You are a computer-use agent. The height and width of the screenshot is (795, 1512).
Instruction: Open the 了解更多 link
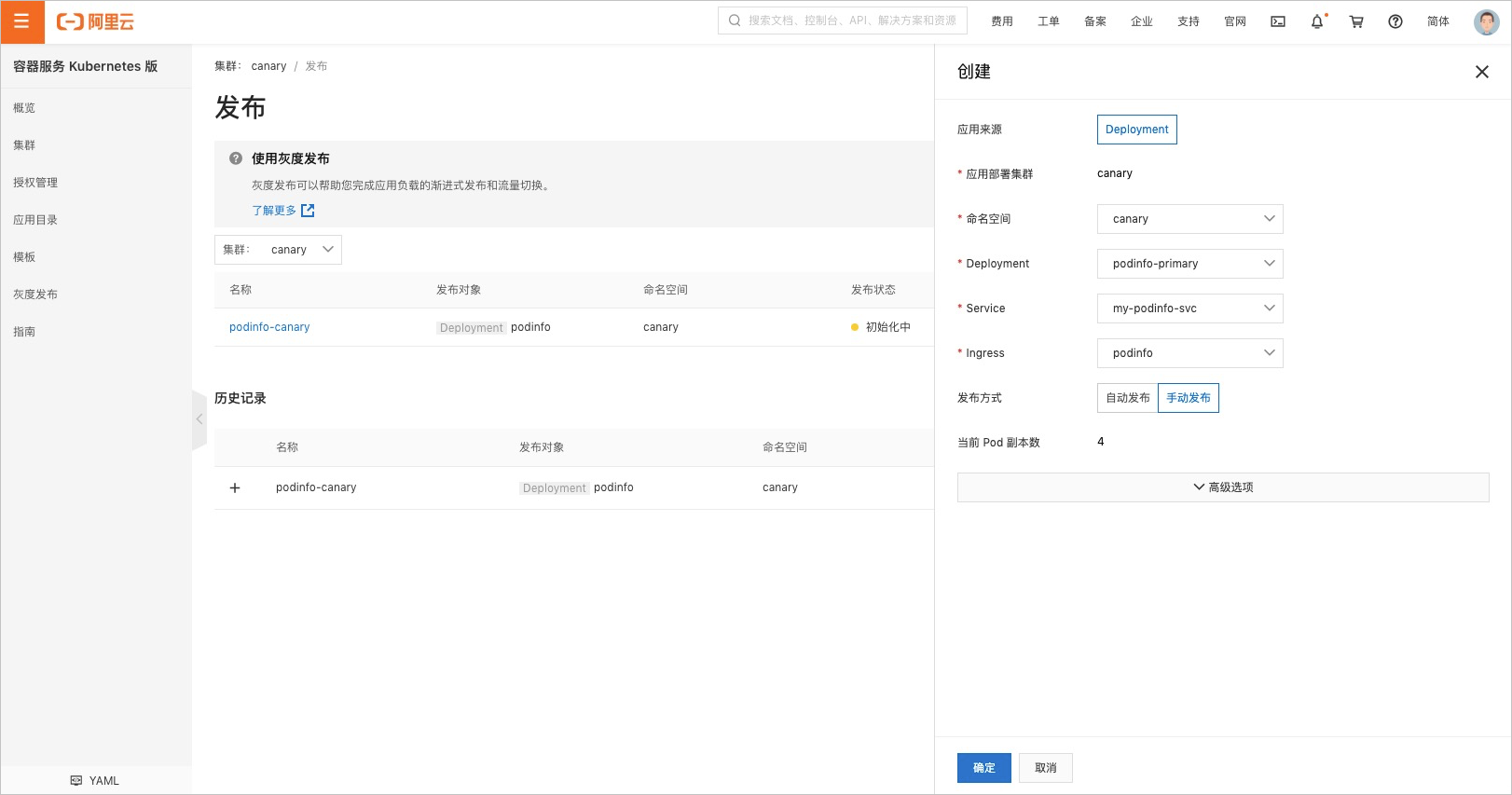(274, 211)
